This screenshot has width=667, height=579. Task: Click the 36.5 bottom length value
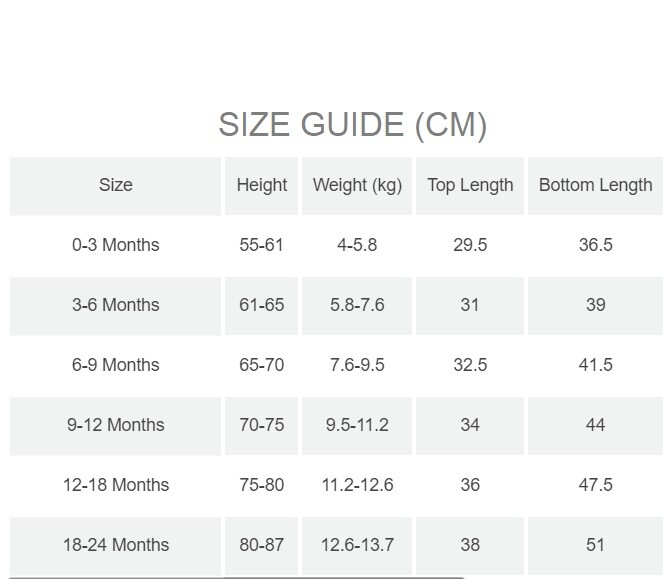[x=595, y=245]
